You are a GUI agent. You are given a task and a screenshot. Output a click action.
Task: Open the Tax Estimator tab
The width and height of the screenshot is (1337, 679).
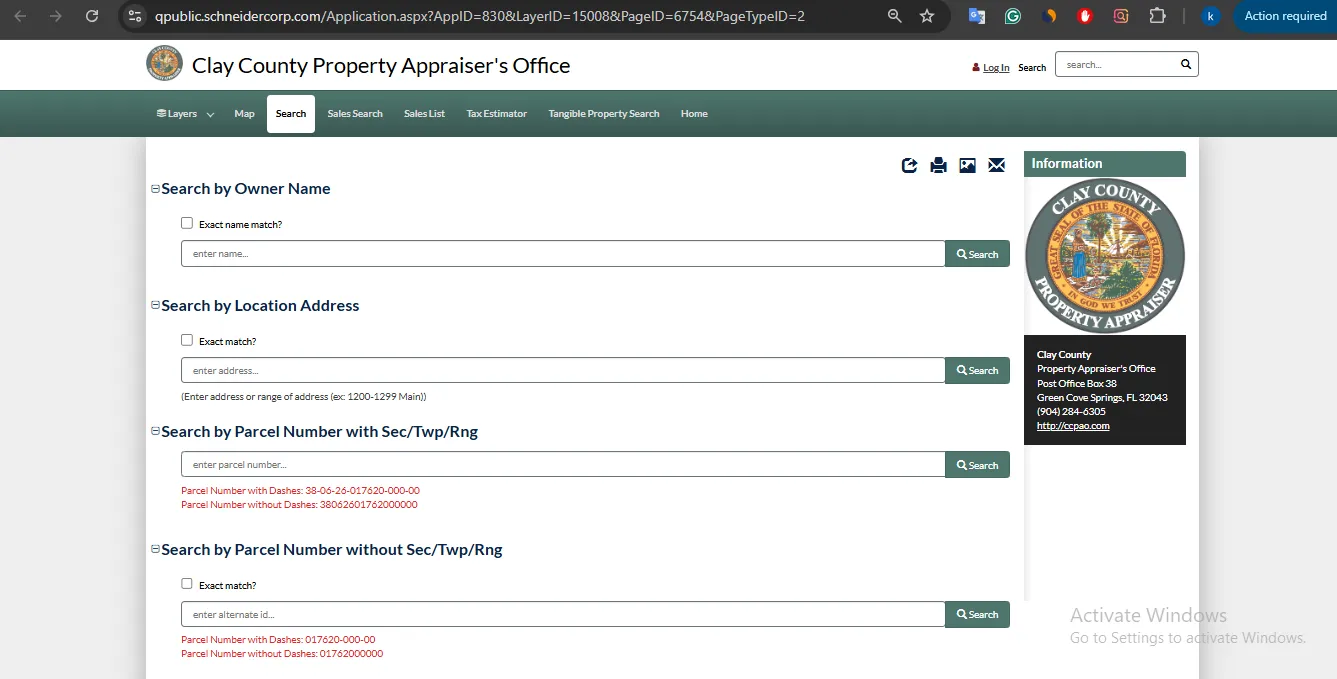[496, 114]
